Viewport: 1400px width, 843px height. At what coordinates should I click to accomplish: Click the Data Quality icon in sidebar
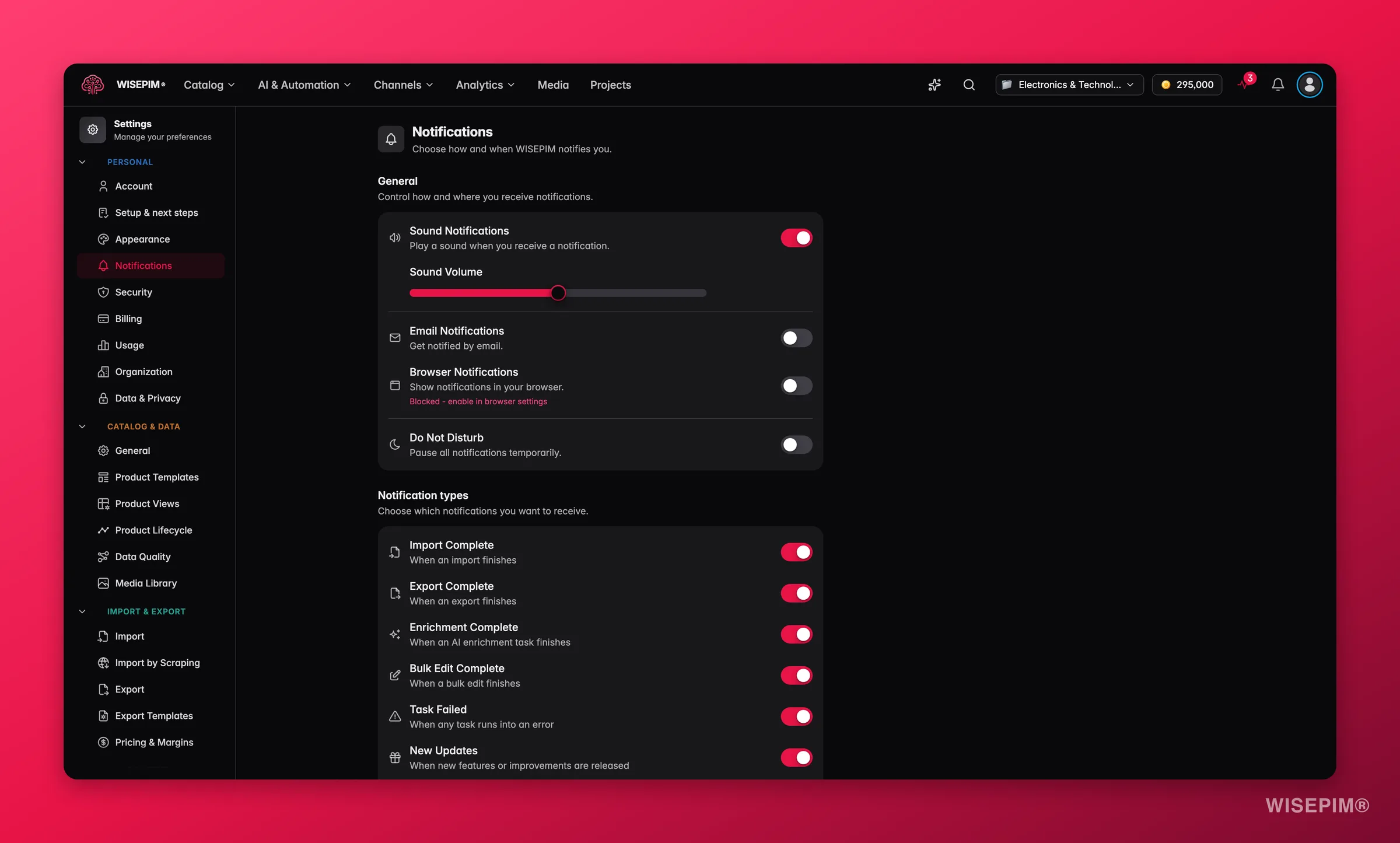point(103,557)
